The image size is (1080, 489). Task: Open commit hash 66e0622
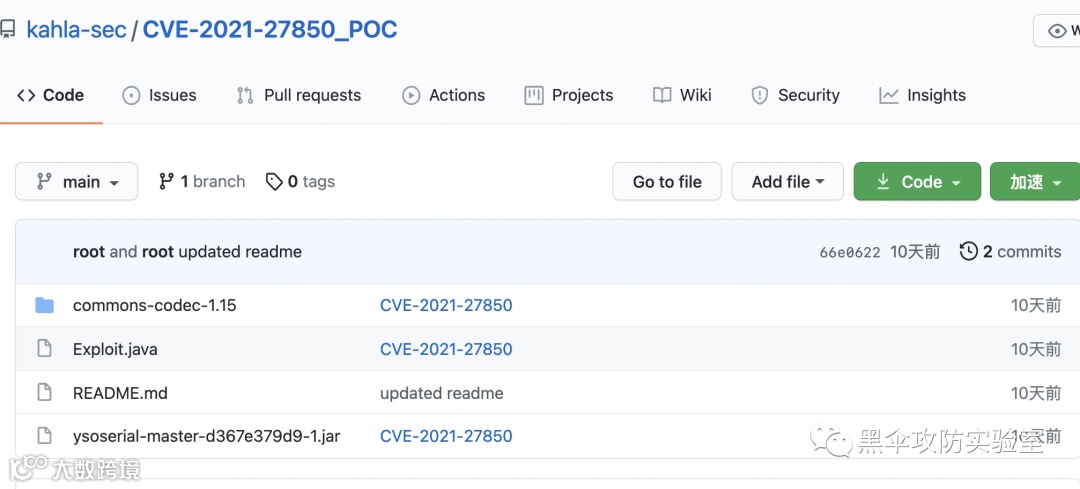click(850, 252)
